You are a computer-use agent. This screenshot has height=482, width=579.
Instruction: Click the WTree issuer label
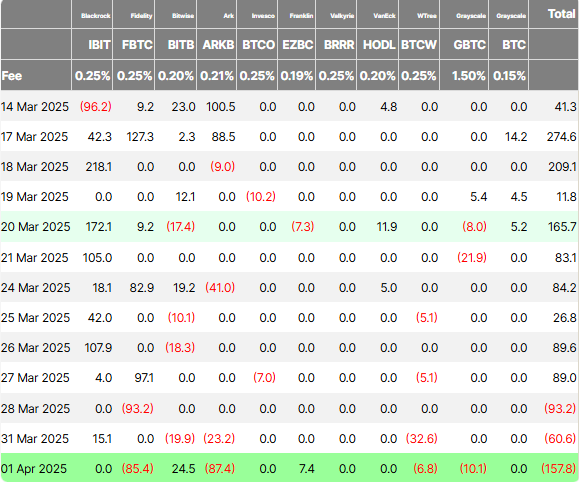426,16
